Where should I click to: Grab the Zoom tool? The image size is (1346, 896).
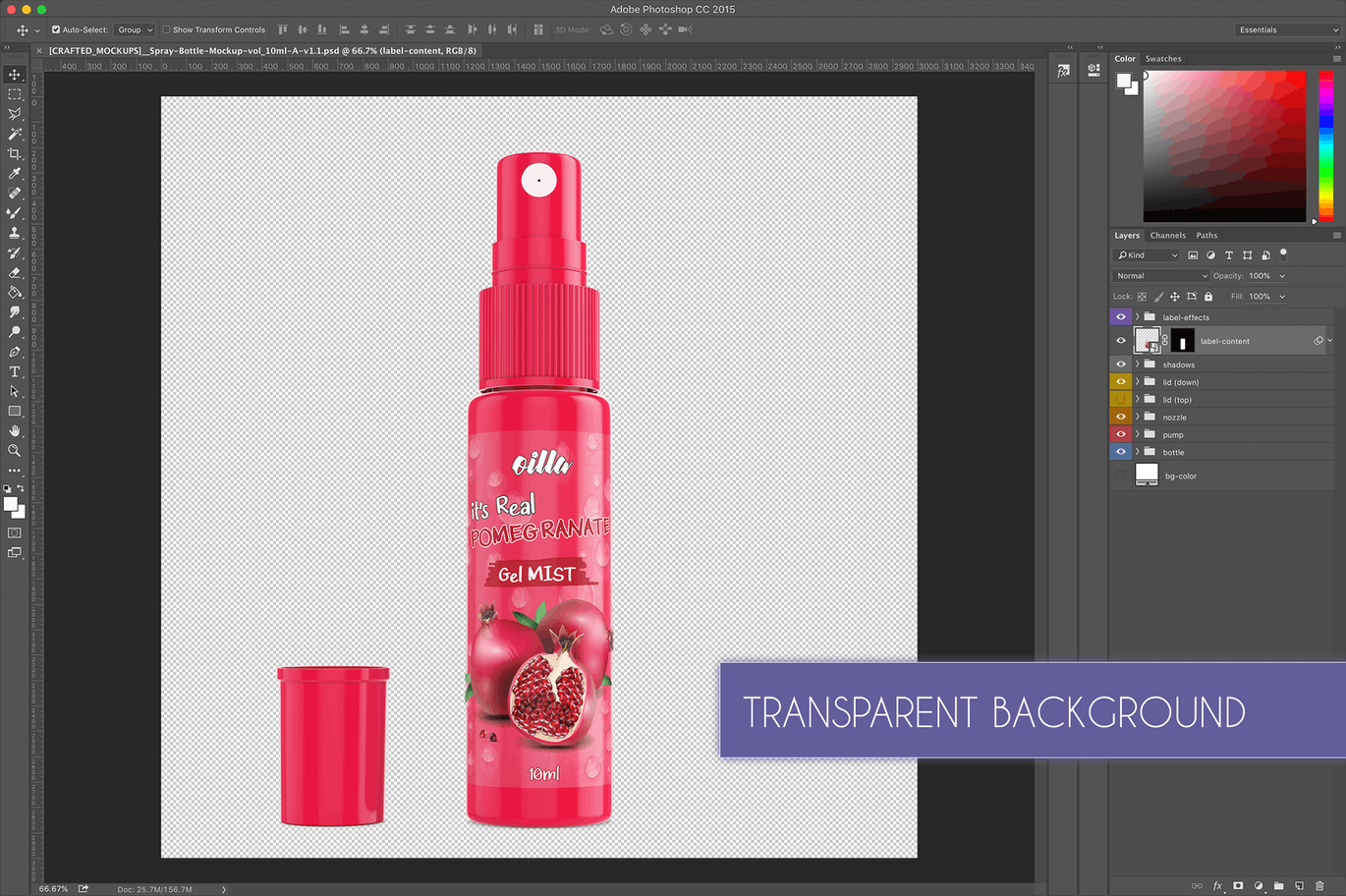click(15, 451)
